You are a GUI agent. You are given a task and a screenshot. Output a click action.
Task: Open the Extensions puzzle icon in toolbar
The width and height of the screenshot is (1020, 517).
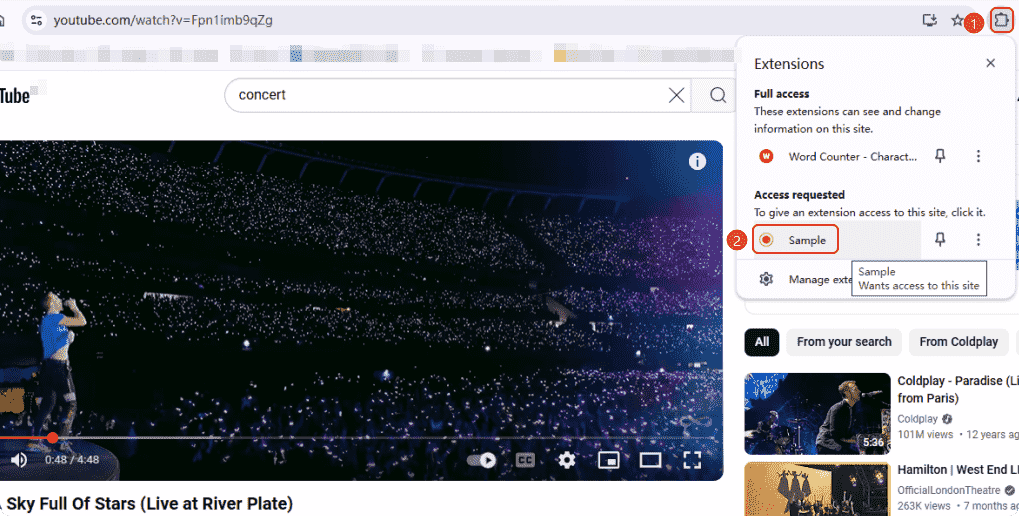click(x=1002, y=20)
